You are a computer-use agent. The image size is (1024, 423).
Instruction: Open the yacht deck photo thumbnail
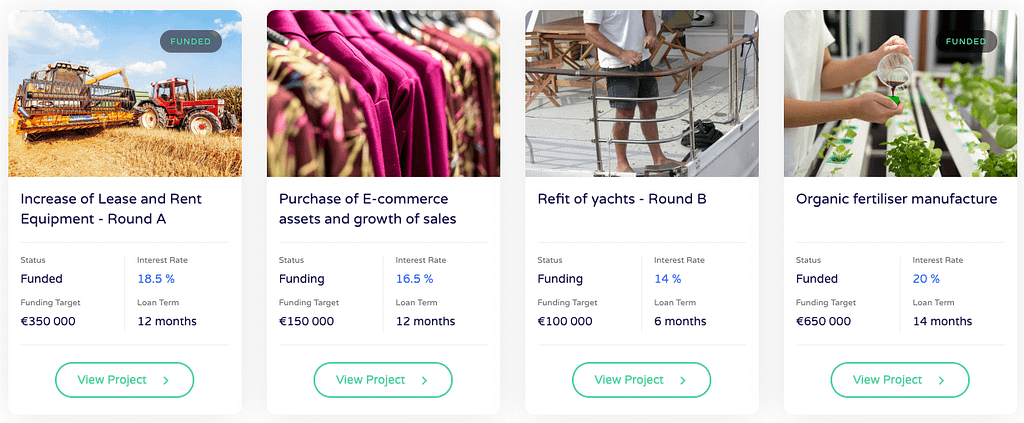coord(641,93)
